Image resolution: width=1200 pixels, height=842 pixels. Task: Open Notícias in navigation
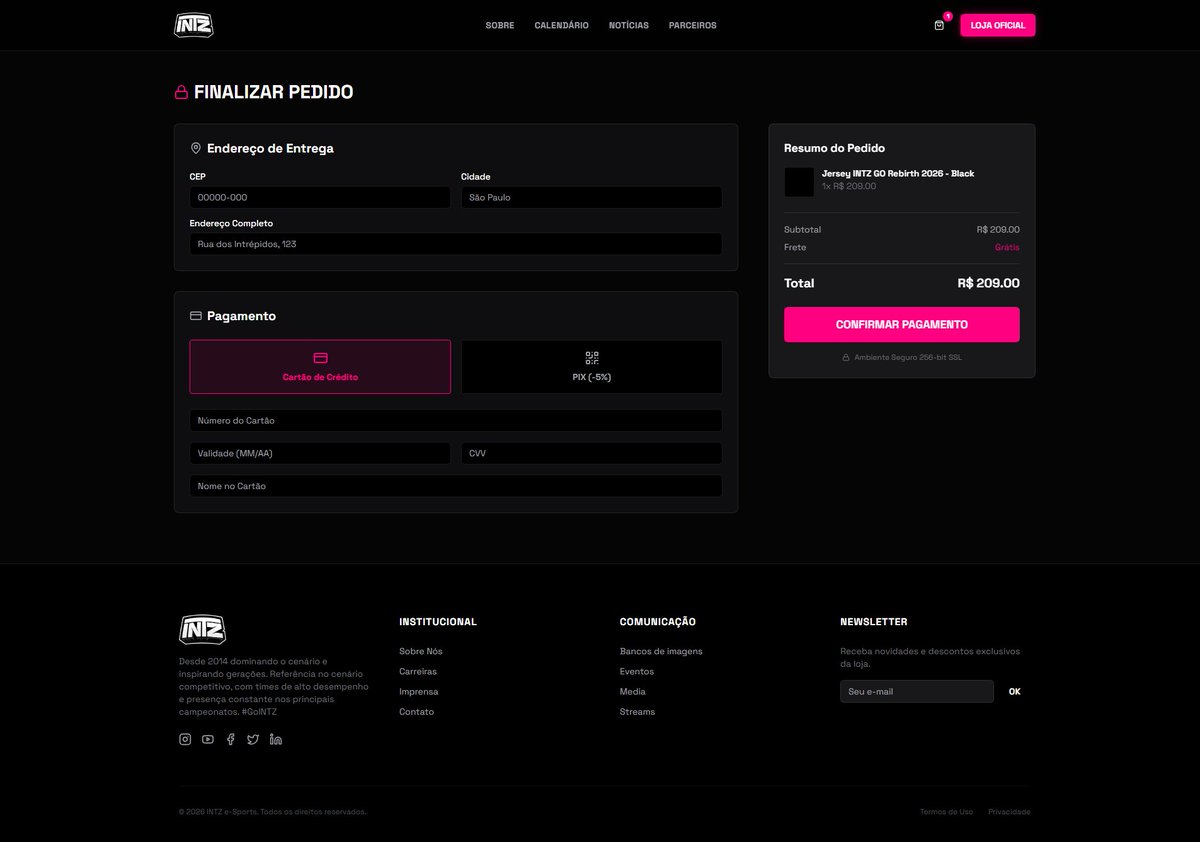pos(629,25)
